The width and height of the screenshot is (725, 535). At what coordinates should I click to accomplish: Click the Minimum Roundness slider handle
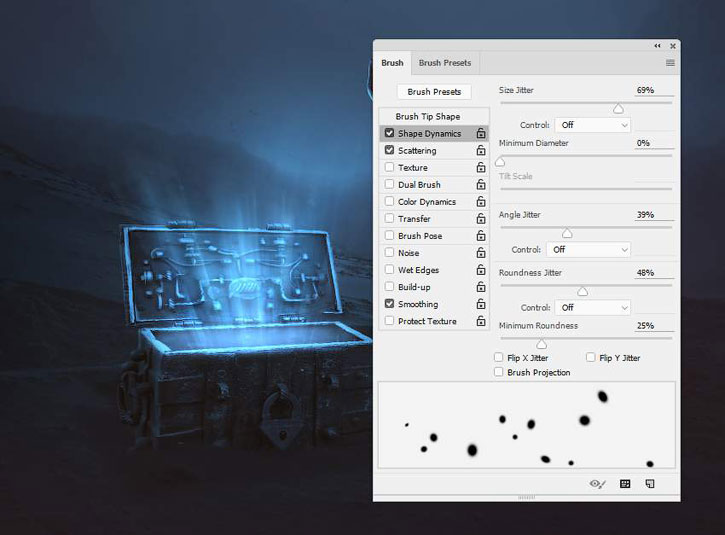click(x=542, y=344)
